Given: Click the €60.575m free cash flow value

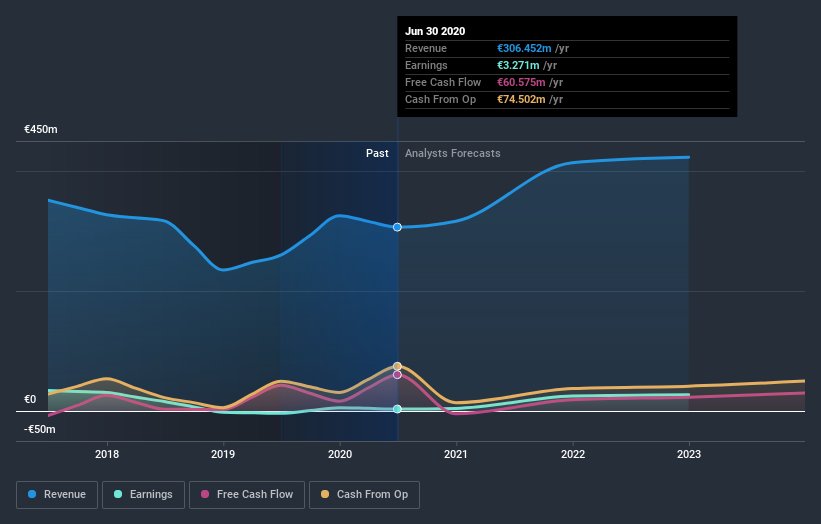Looking at the screenshot, I should [521, 82].
